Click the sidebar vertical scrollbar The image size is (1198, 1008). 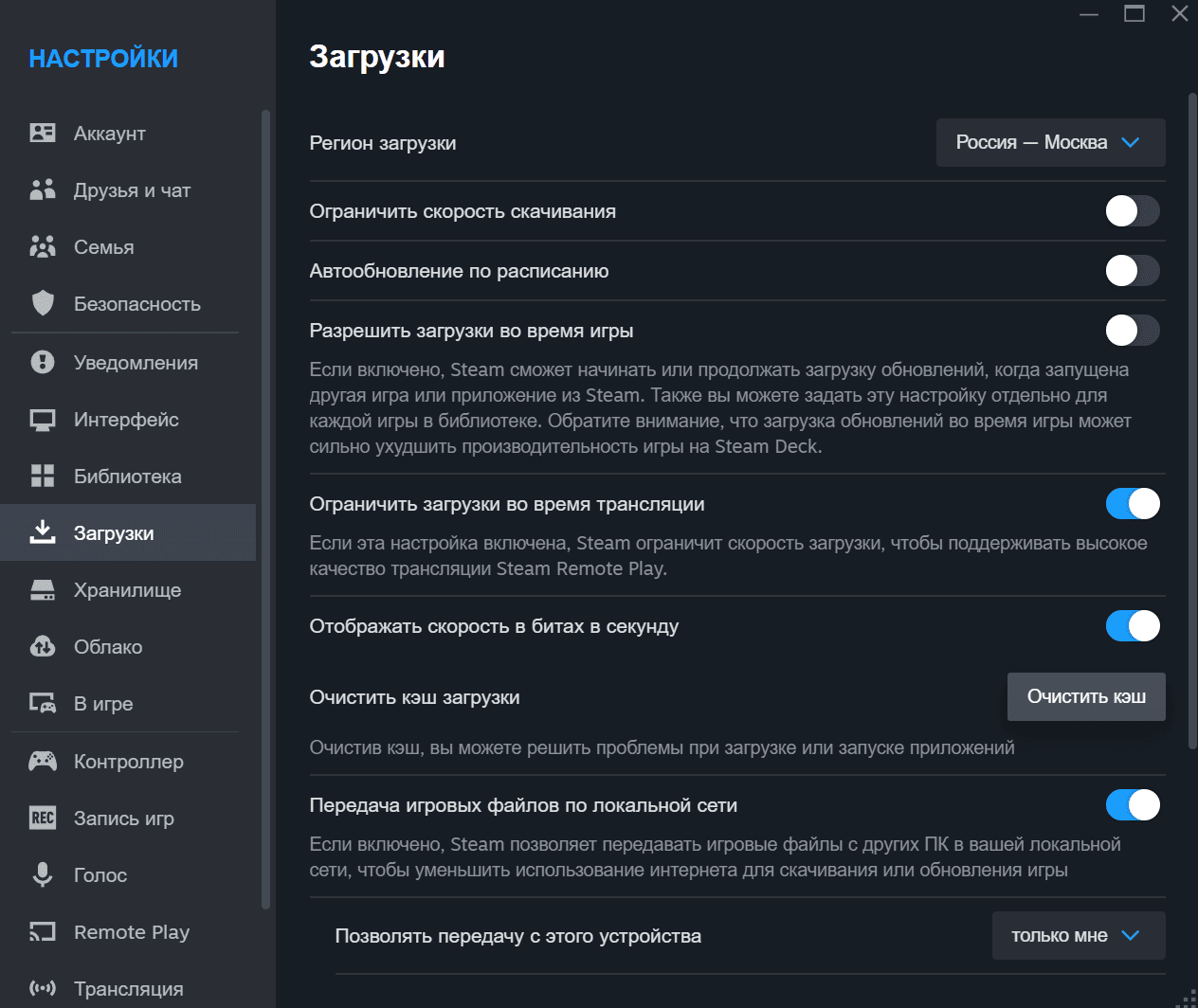click(x=265, y=510)
